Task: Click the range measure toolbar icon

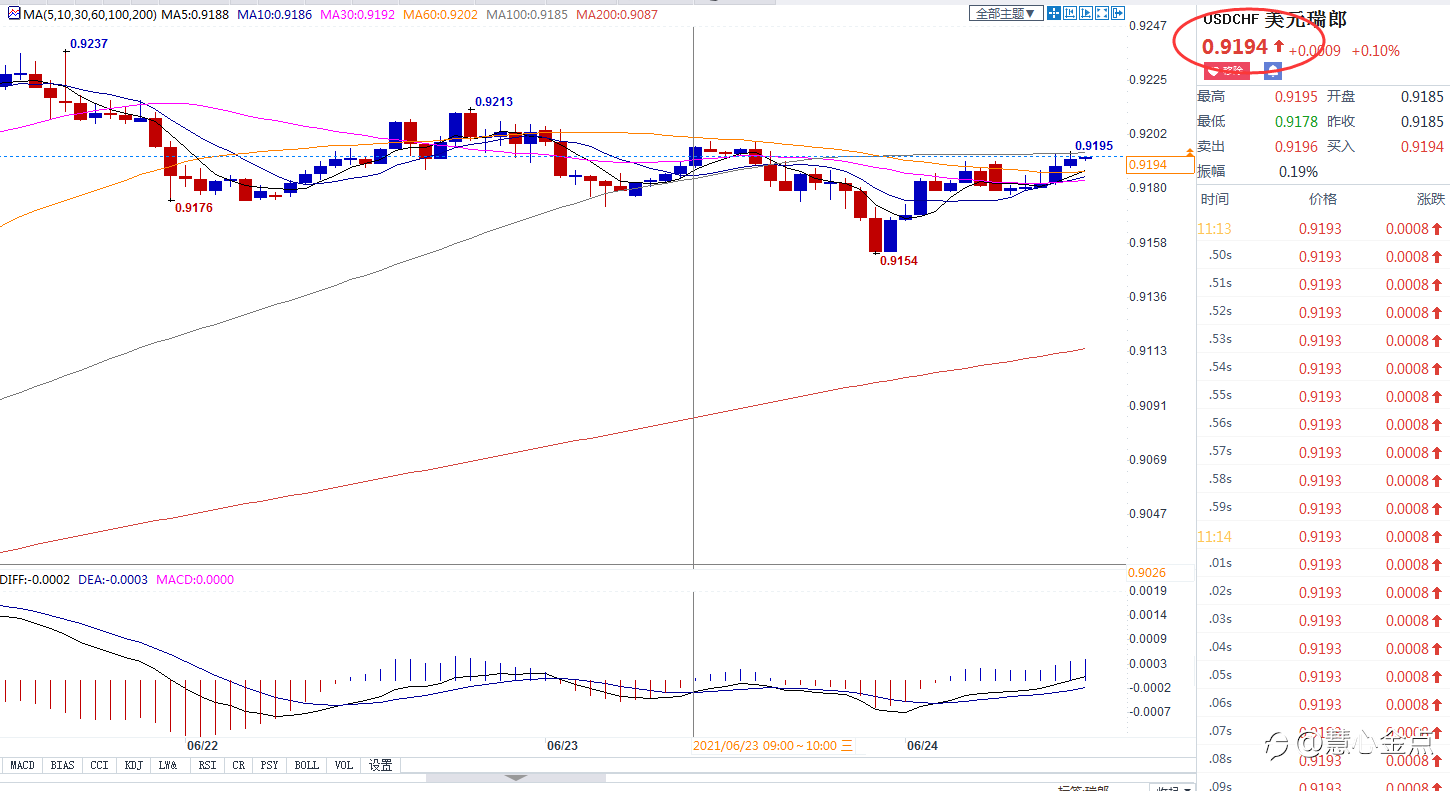Action: 1070,13
